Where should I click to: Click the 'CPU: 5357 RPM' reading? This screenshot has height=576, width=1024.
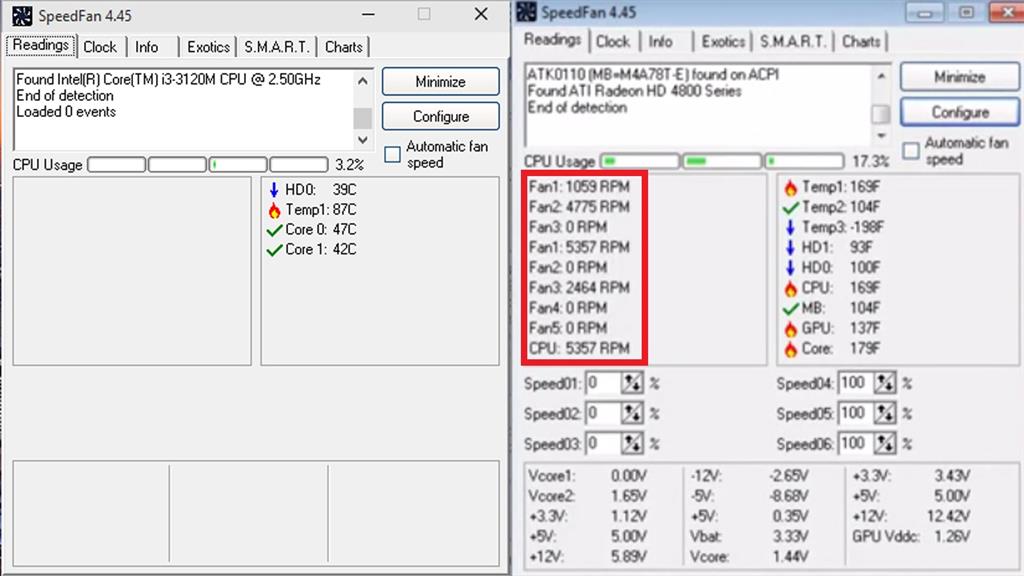tap(579, 348)
